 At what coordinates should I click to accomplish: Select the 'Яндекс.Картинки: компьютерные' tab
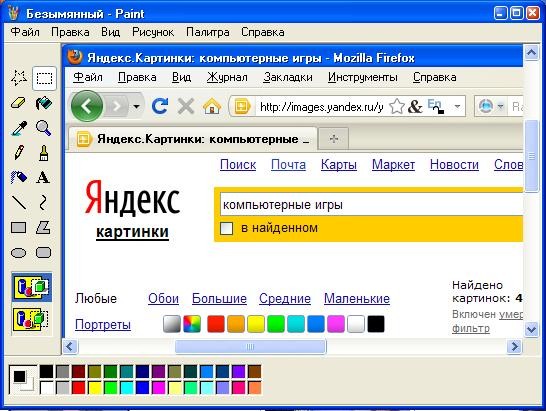coord(193,139)
